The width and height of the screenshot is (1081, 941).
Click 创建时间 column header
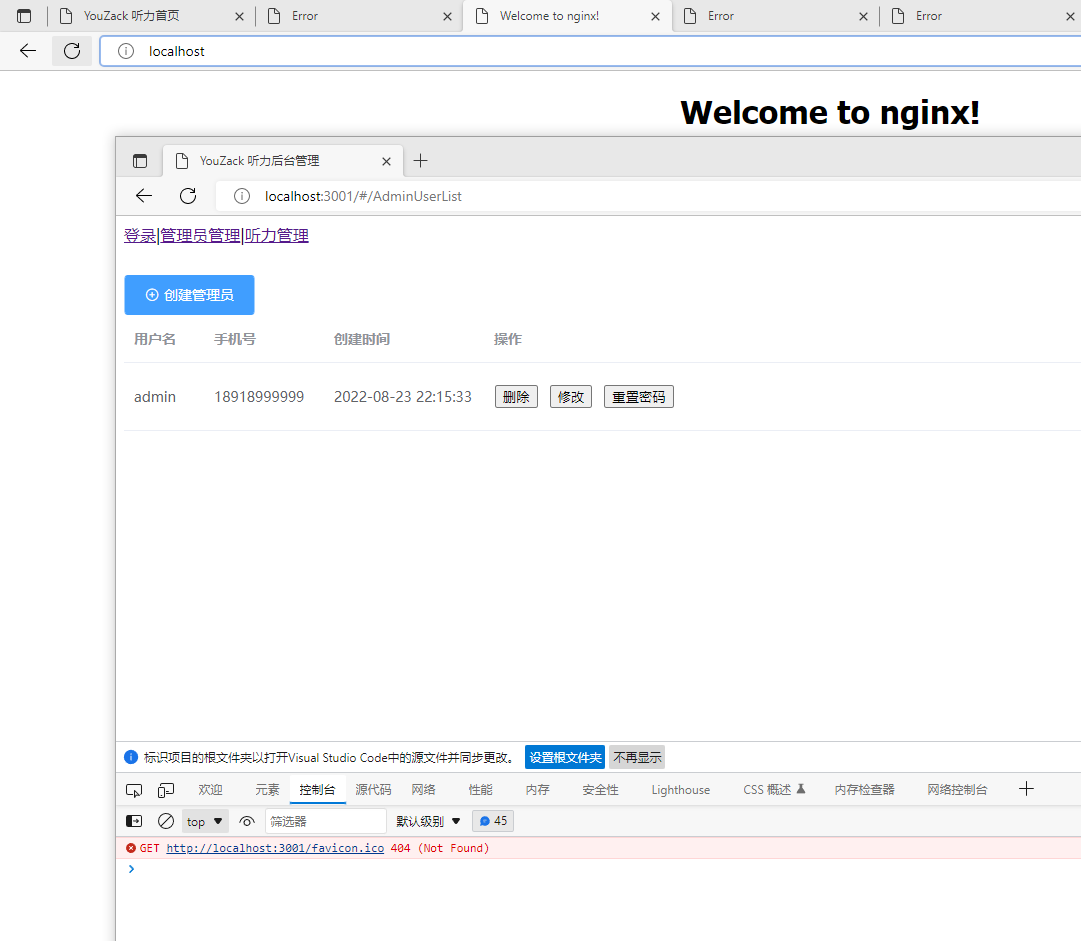click(361, 339)
